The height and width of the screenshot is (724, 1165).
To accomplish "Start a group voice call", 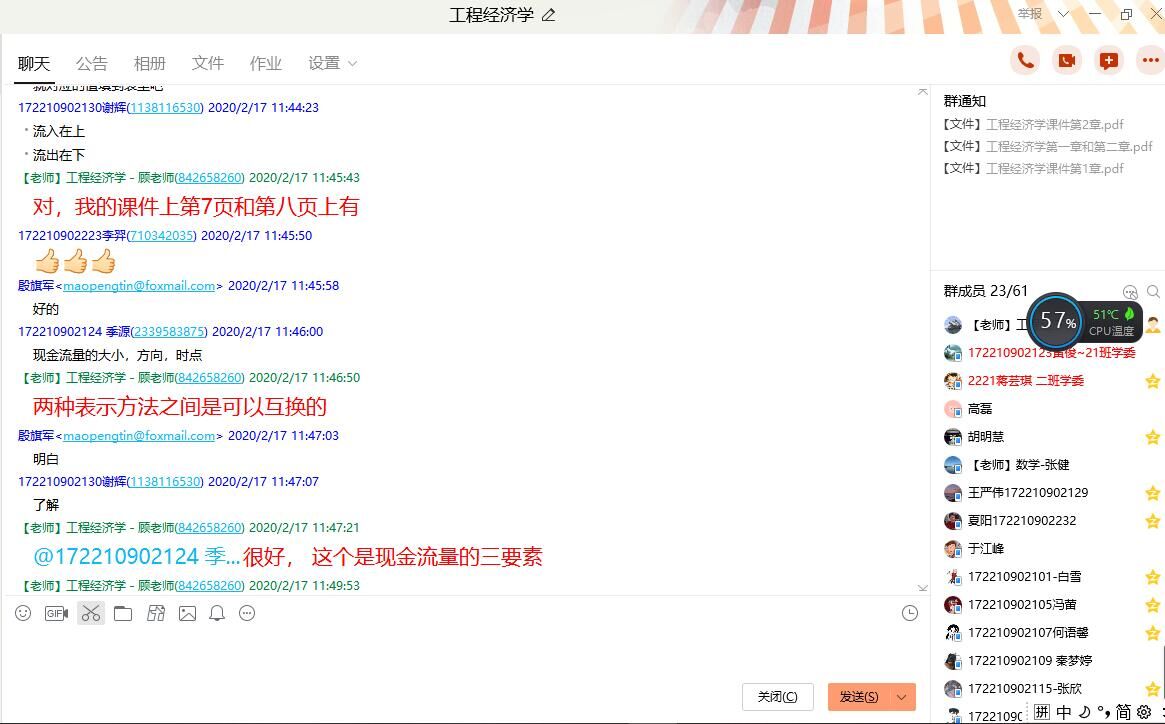I will coord(1025,61).
